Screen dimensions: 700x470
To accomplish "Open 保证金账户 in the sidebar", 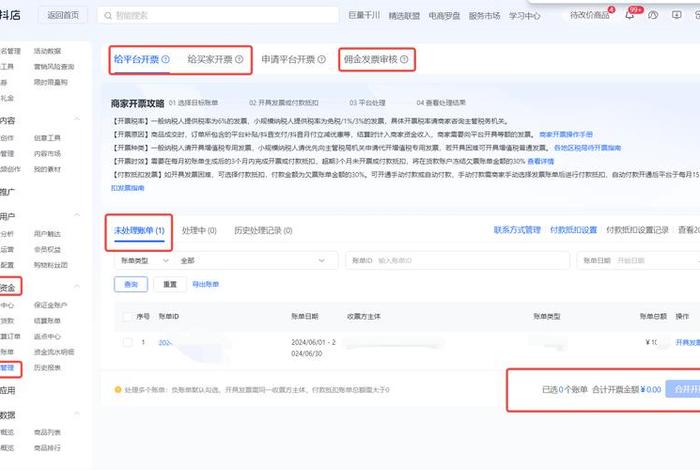I will [50, 305].
